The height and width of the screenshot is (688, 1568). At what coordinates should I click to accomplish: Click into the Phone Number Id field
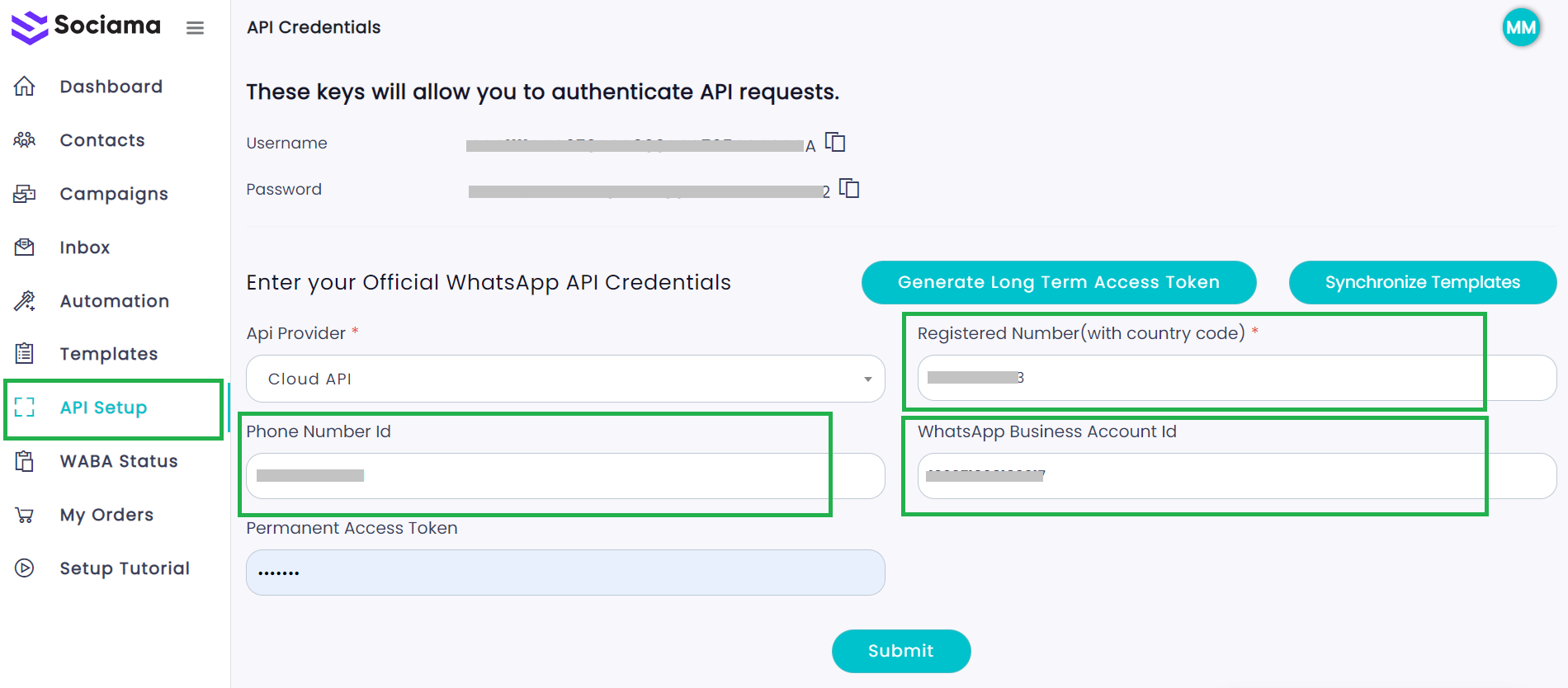point(565,476)
